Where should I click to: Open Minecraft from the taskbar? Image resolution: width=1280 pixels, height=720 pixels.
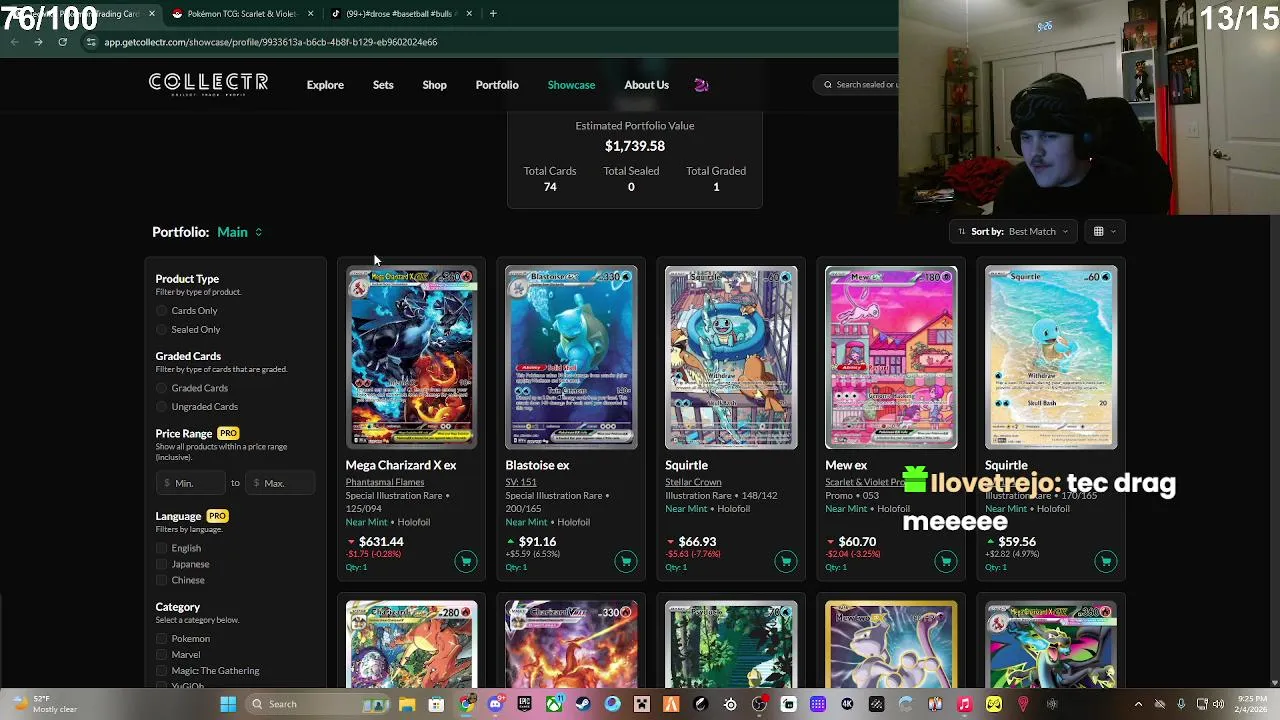click(x=641, y=704)
